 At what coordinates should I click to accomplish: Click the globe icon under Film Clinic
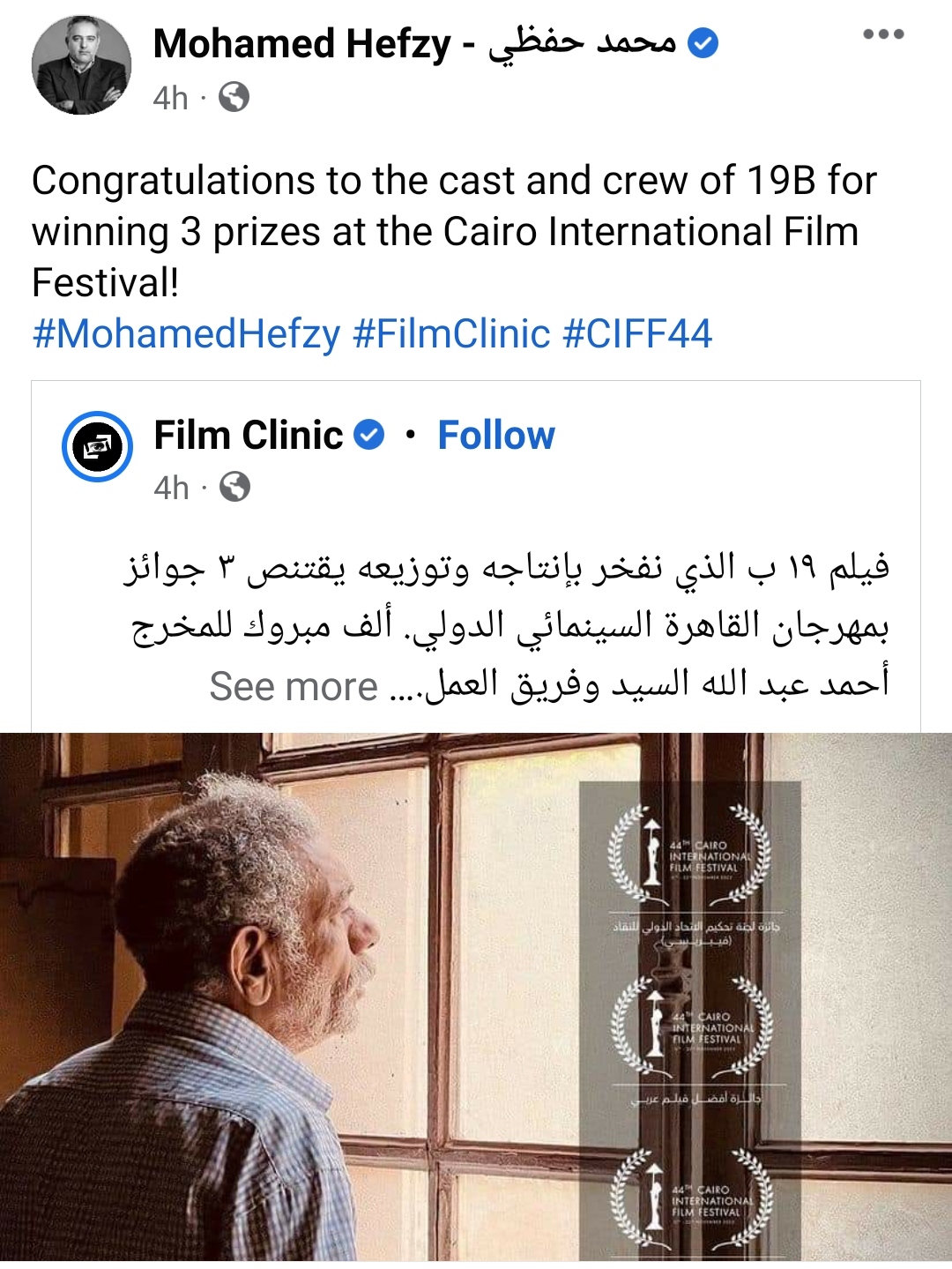pos(234,487)
